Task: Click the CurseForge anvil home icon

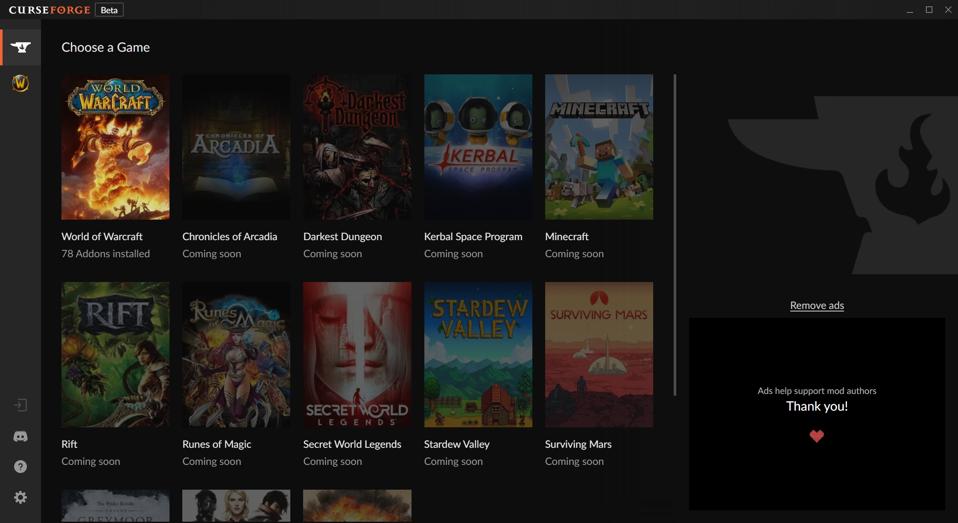Action: pyautogui.click(x=20, y=47)
